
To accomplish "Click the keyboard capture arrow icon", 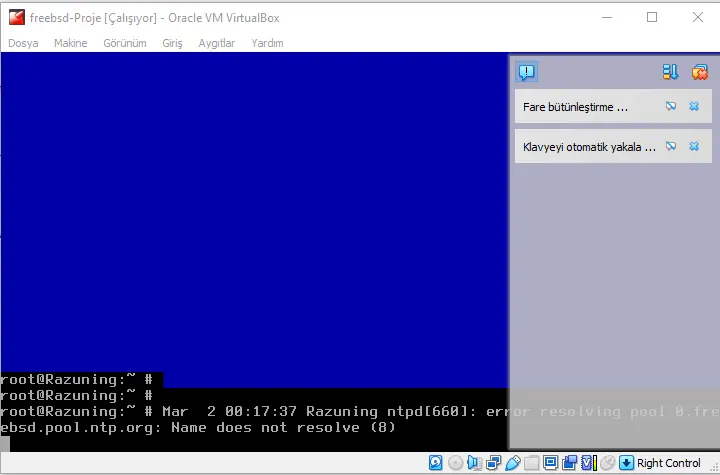I will click(626, 463).
